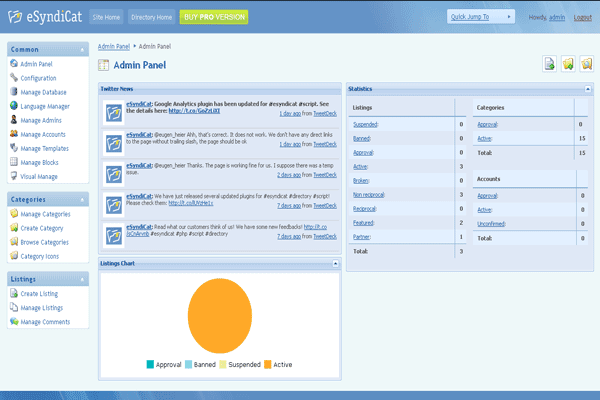The image size is (600, 400).
Task: Go to the Directory Home tab
Action: coord(150,17)
